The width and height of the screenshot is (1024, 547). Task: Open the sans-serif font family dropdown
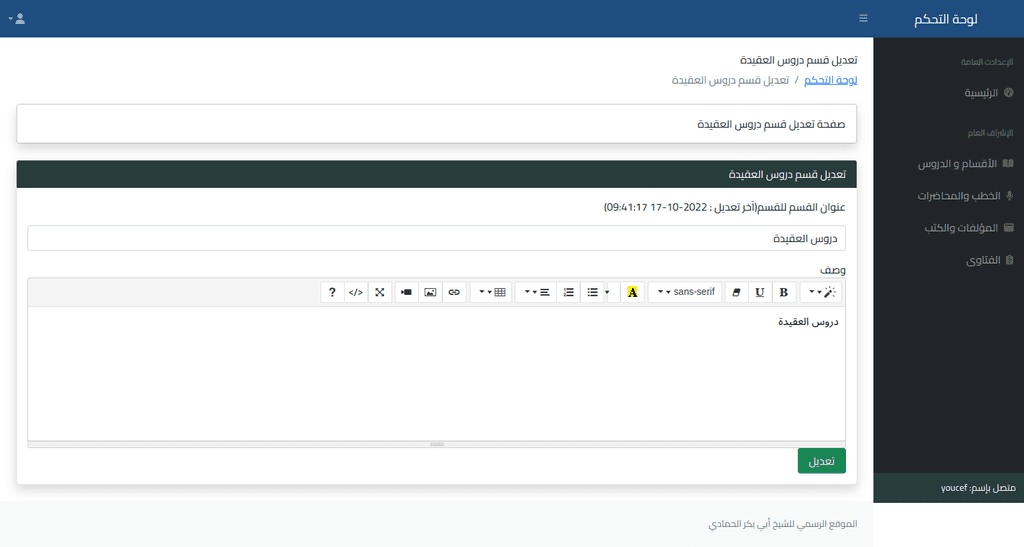[x=685, y=292]
